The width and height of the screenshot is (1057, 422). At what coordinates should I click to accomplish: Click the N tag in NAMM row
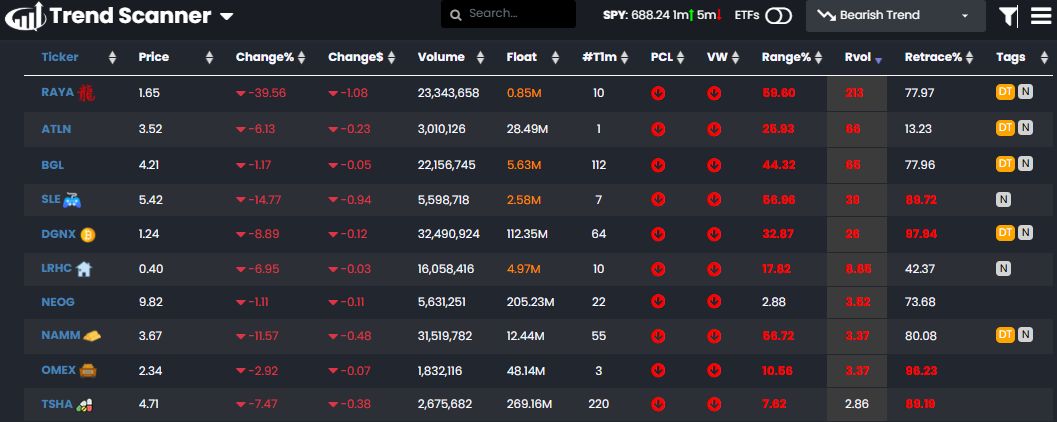tap(1025, 334)
